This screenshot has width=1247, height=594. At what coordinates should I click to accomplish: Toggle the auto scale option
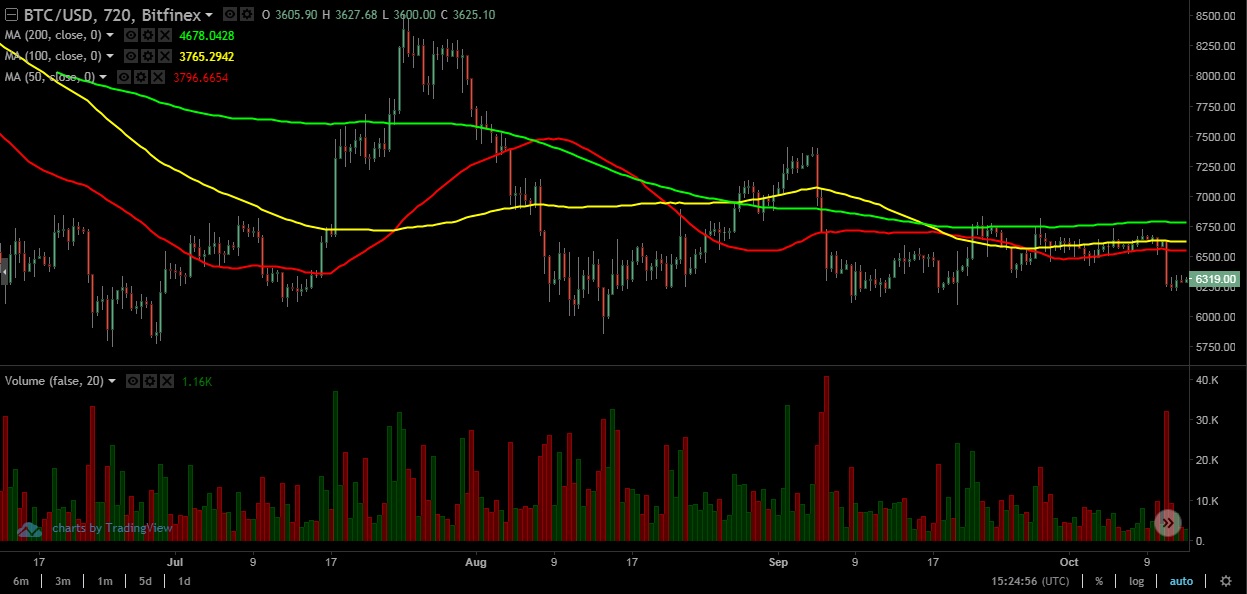(x=1181, y=581)
